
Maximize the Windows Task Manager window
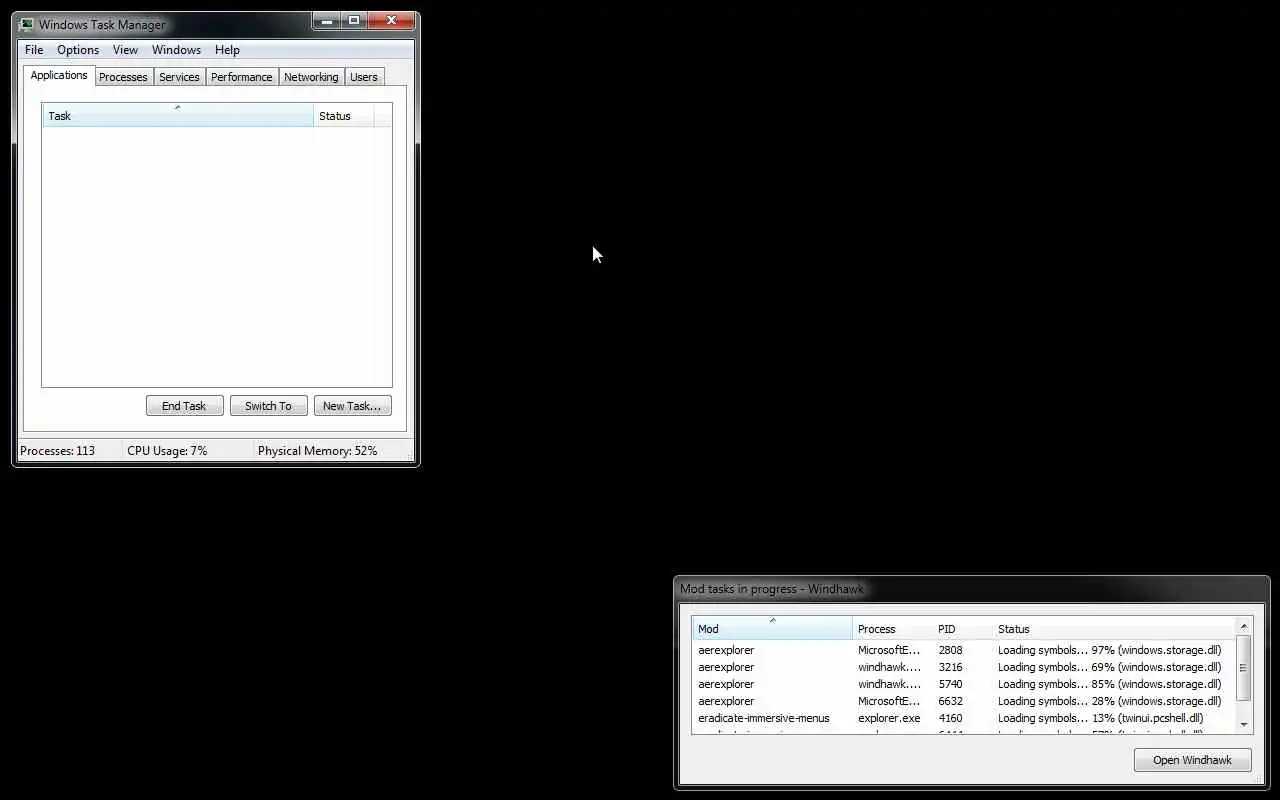pos(353,20)
